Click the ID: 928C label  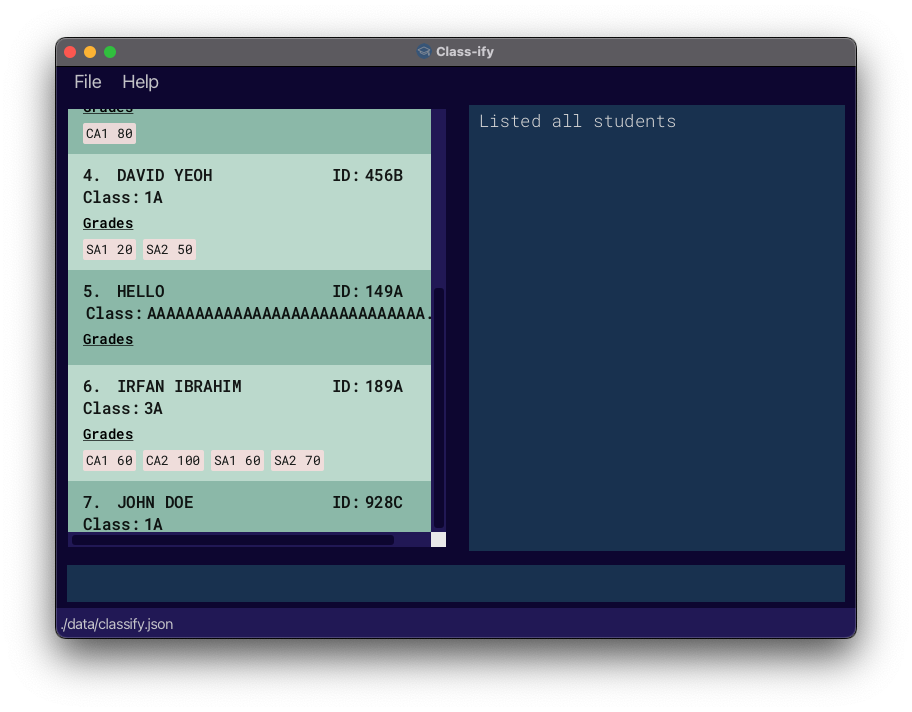[368, 502]
